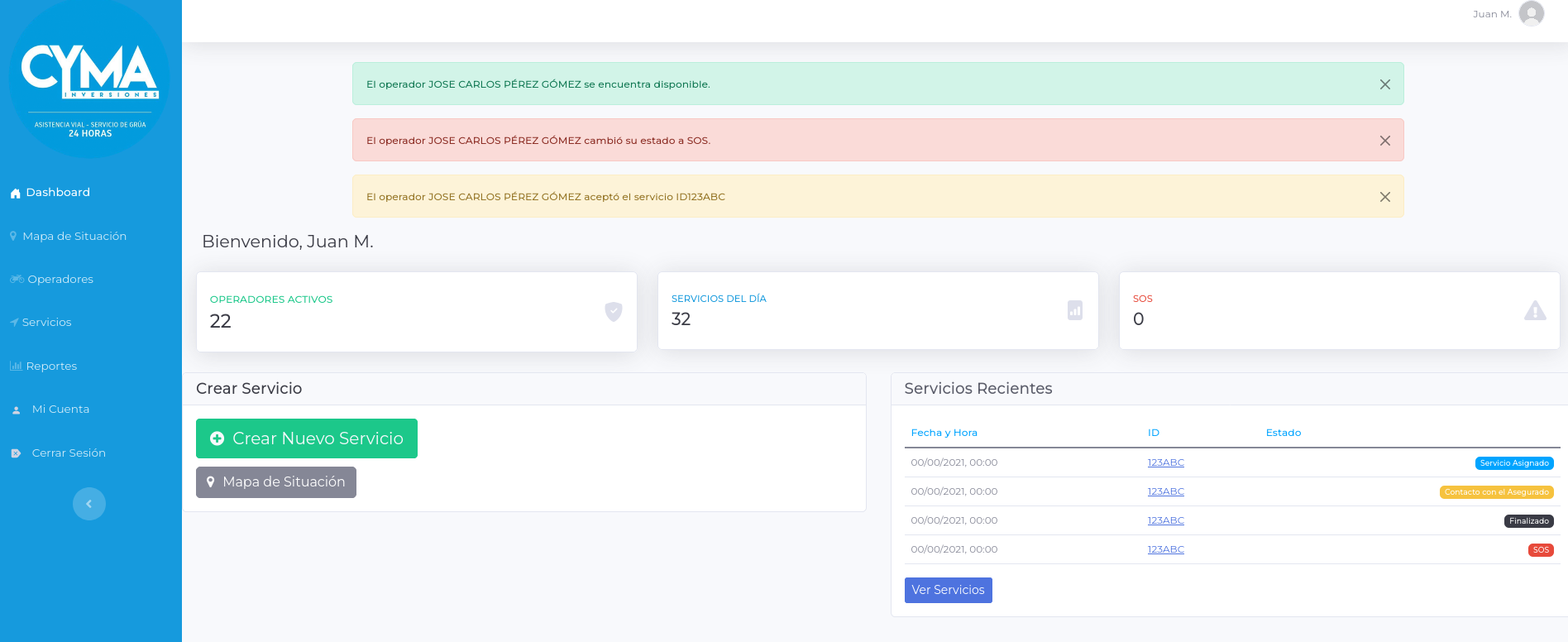Collapse the sidebar with chevron button
The width and height of the screenshot is (1568, 642).
coord(89,504)
